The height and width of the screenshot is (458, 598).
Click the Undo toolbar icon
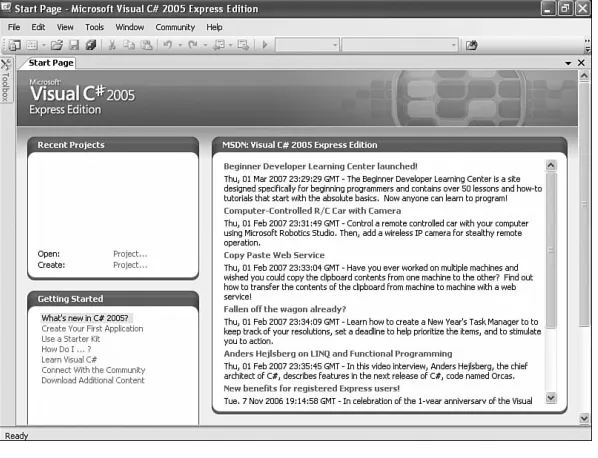(167, 45)
